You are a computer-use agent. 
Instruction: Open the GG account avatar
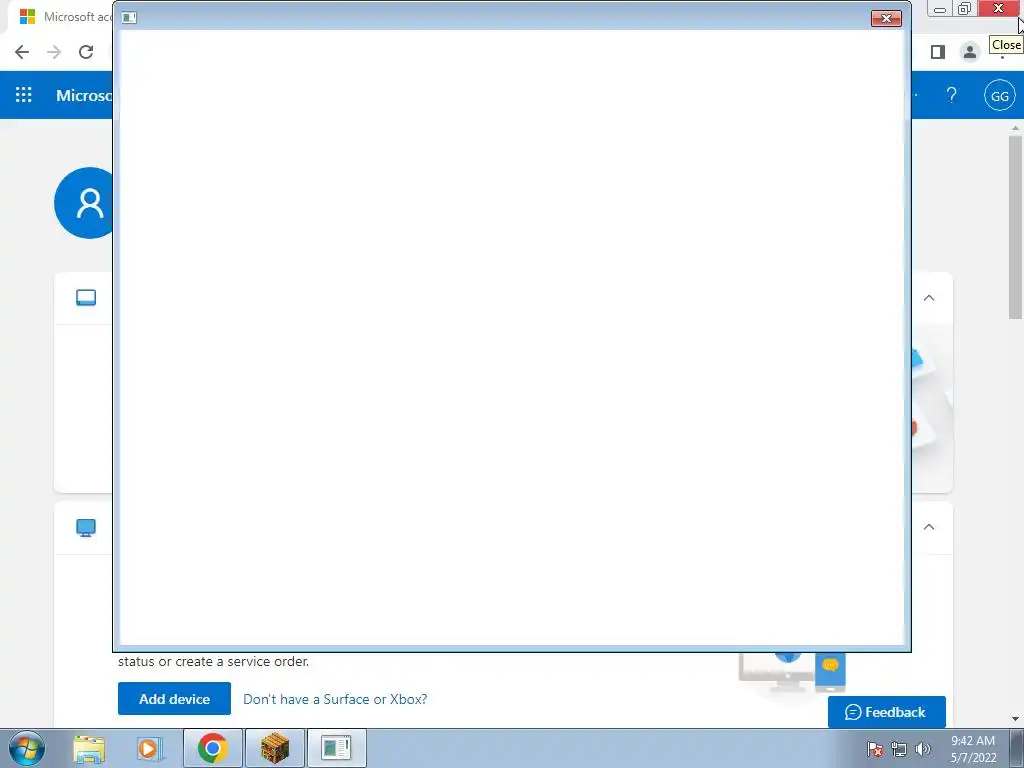tap(1000, 96)
